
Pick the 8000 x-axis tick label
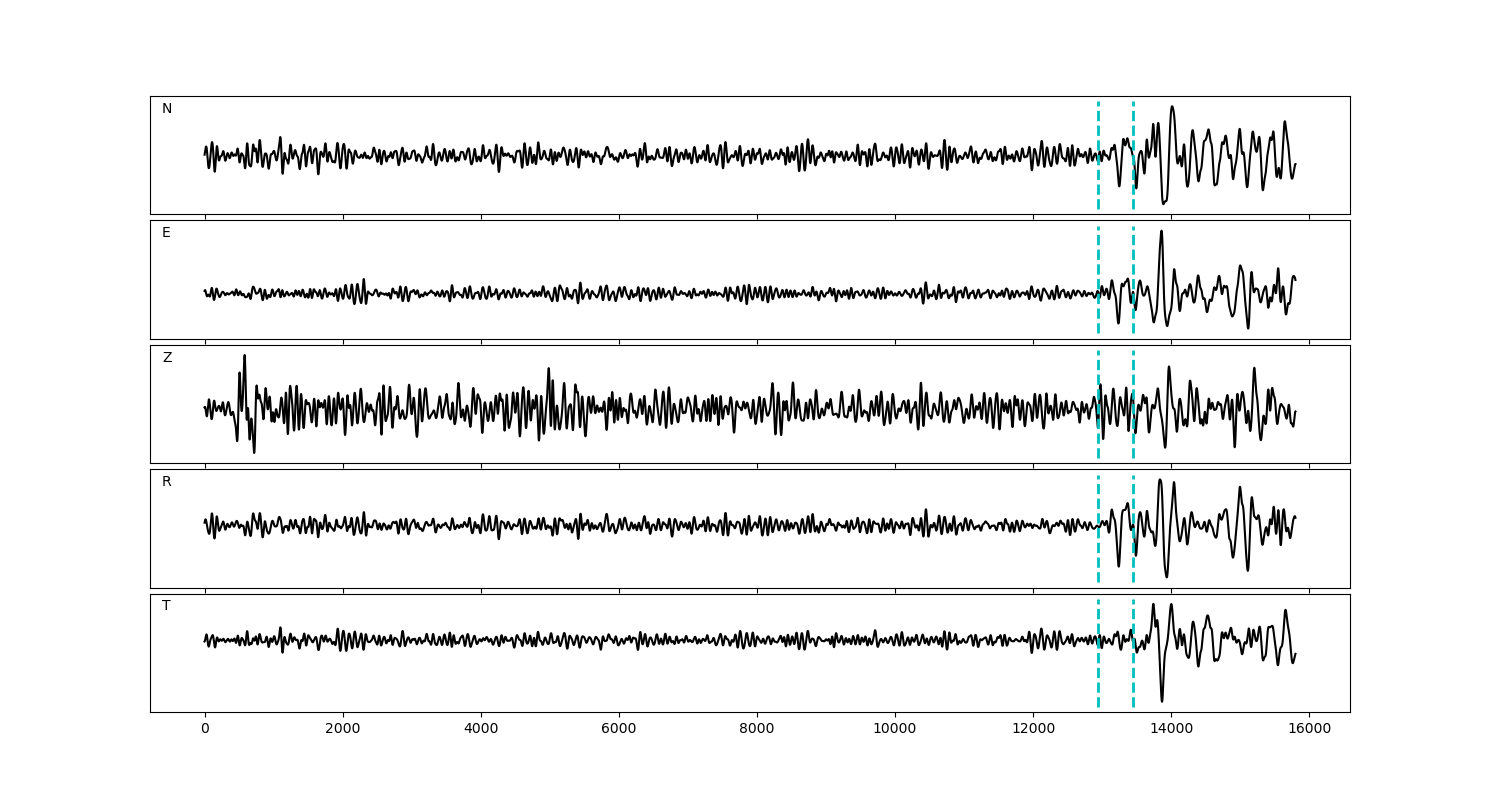(x=757, y=729)
